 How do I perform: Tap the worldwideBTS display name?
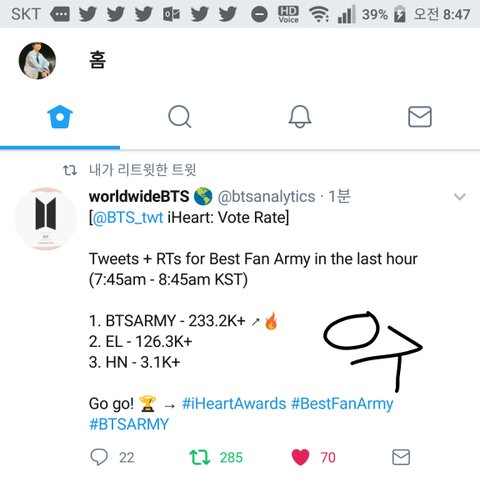139,196
